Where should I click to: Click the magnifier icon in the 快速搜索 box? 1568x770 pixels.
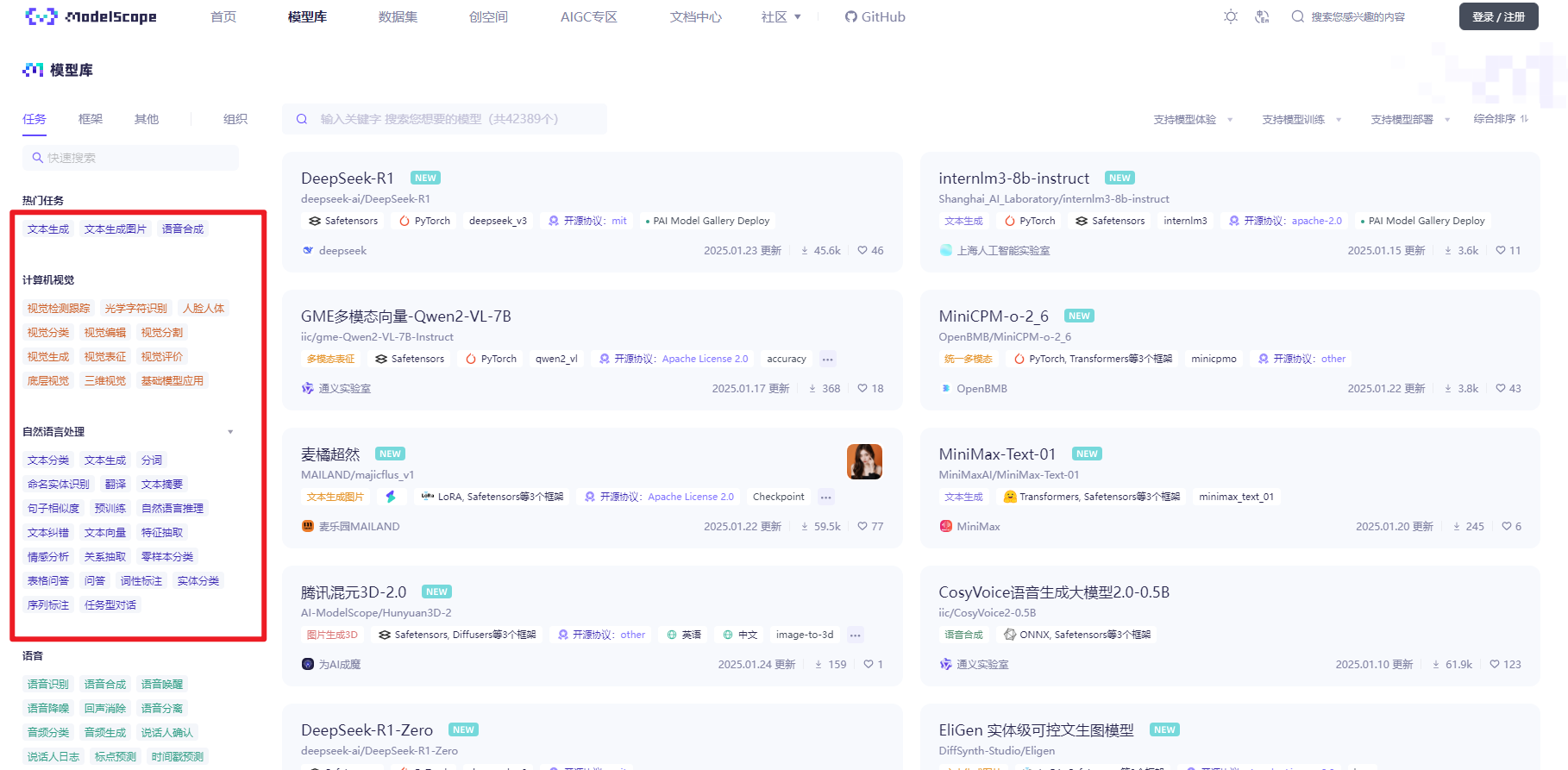coord(37,158)
